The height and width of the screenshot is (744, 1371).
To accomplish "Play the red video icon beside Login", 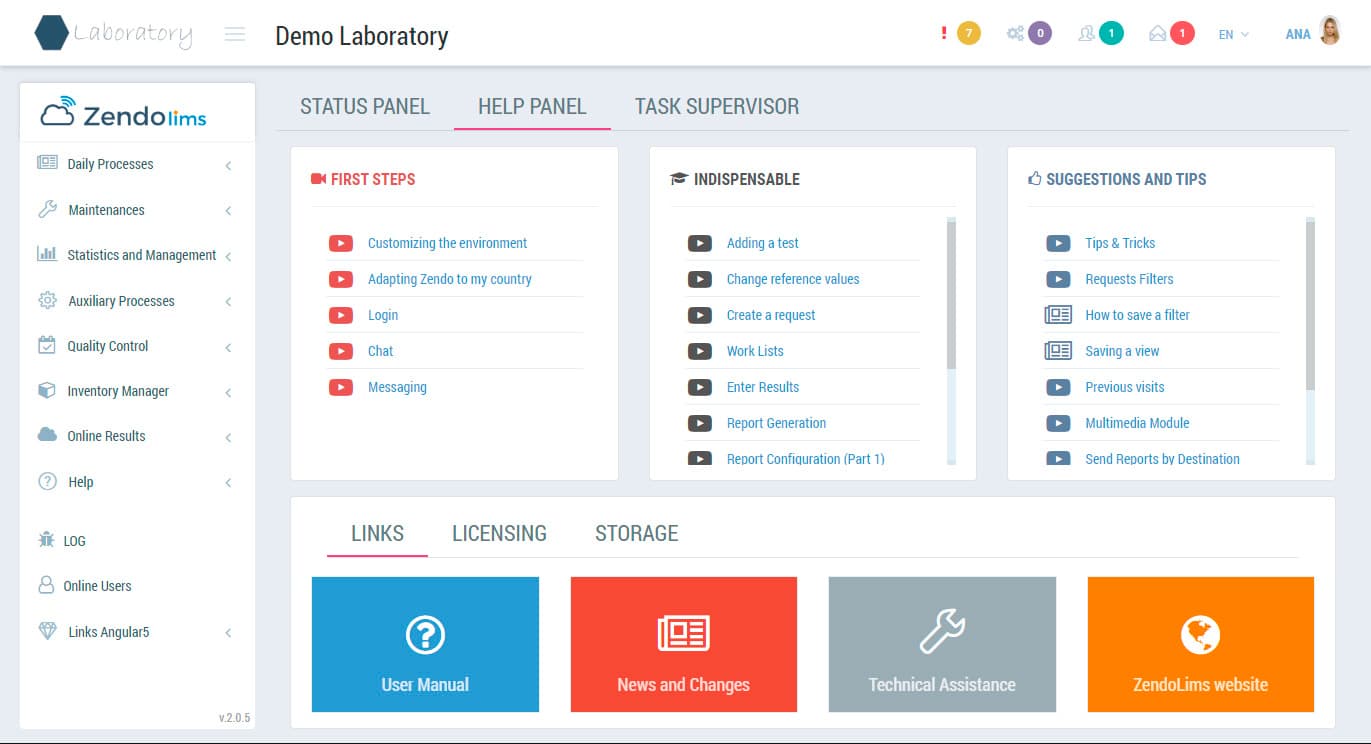I will click(x=341, y=315).
